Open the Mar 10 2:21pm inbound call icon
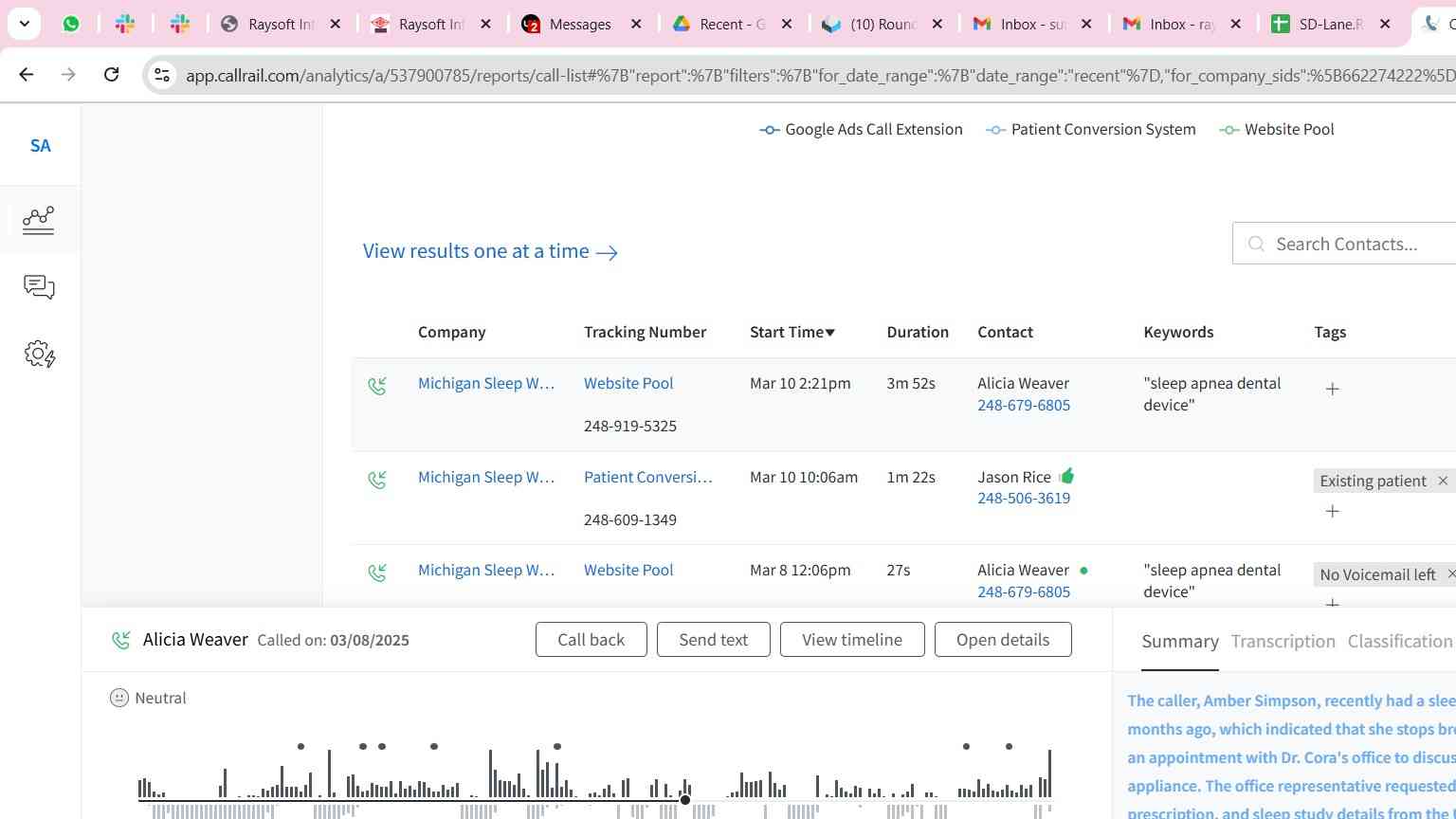Viewport: 1456px width, 819px height. pos(377,386)
